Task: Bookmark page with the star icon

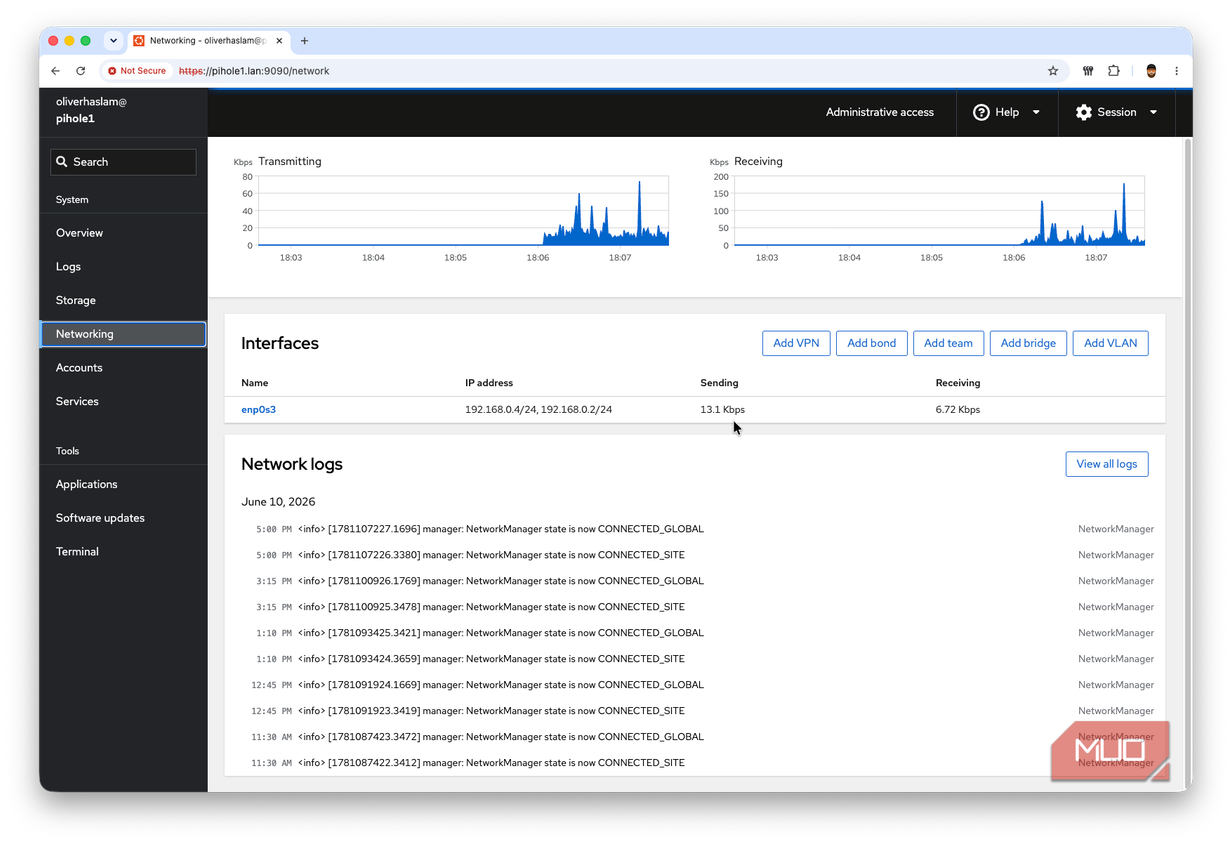Action: (1053, 71)
